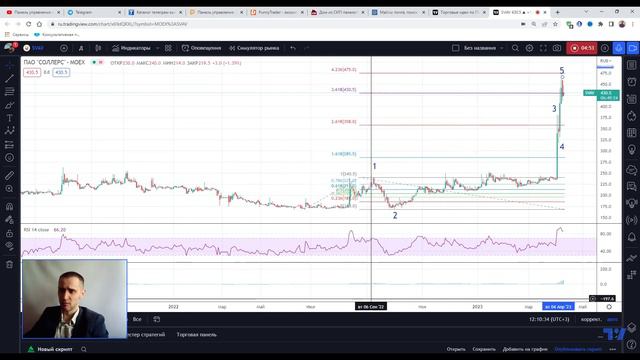Open chart settings from top toolbar

click(529, 48)
